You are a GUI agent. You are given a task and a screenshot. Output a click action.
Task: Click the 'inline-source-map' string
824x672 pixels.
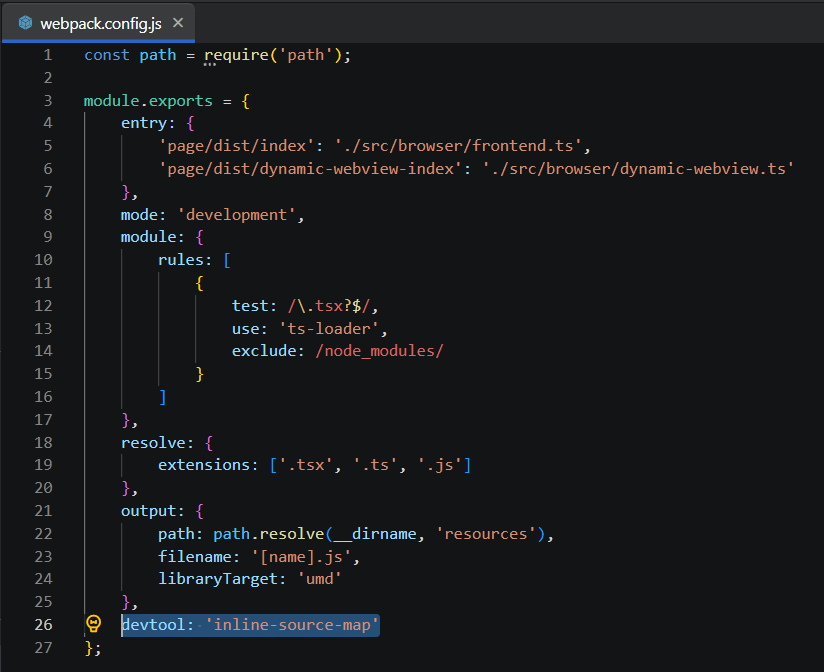(x=292, y=625)
